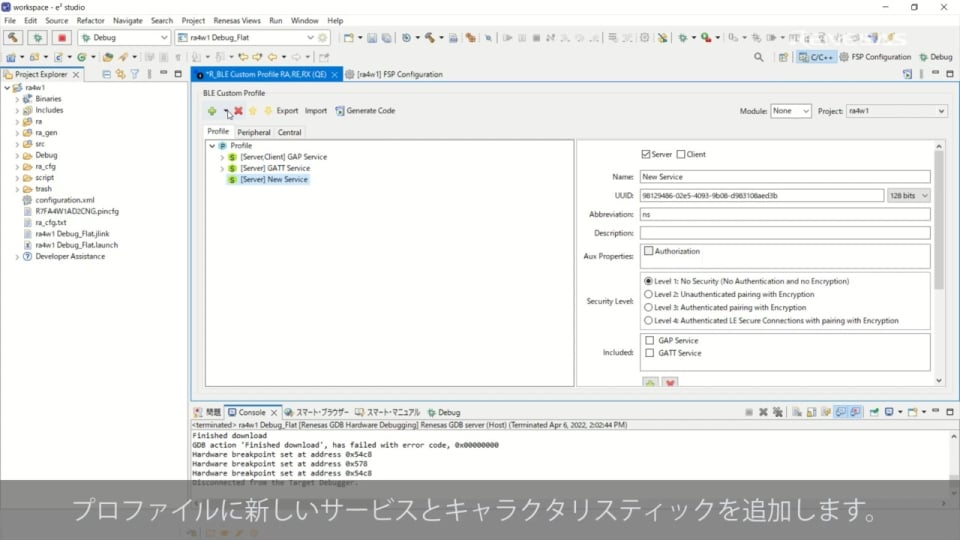960x540 pixels.
Task: Open the Debug launch mode dropdown
Action: [163, 37]
